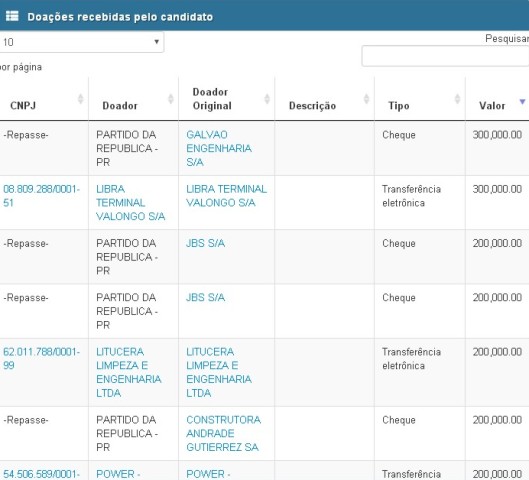Select PARTIDO DA REPUBLICA - PR in CONSTRUTORA row
This screenshot has height=480, width=529.
[x=127, y=433]
